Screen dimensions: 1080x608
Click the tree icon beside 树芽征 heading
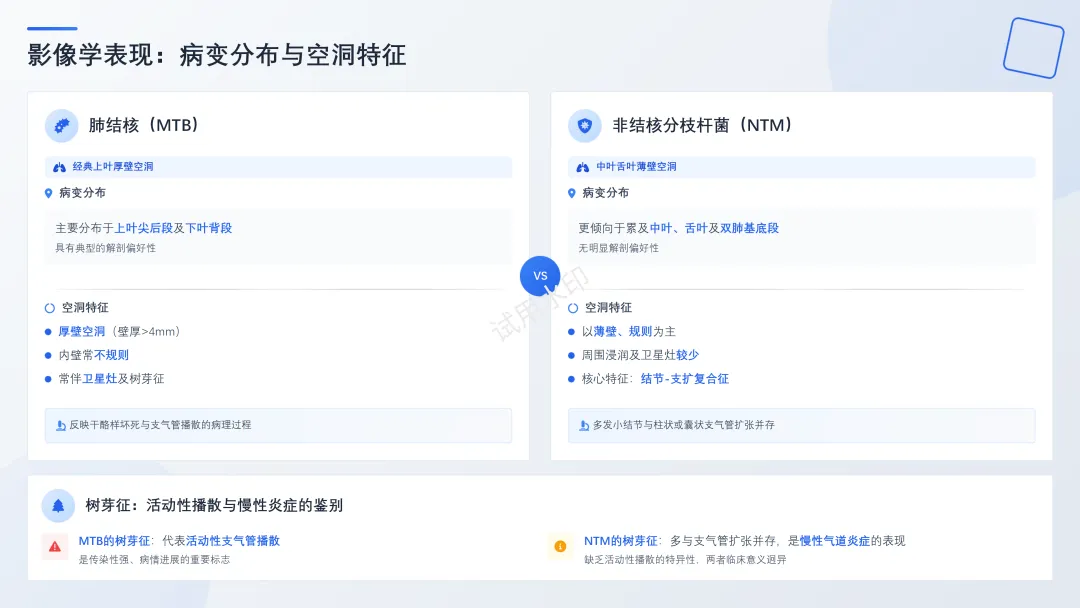coord(58,505)
